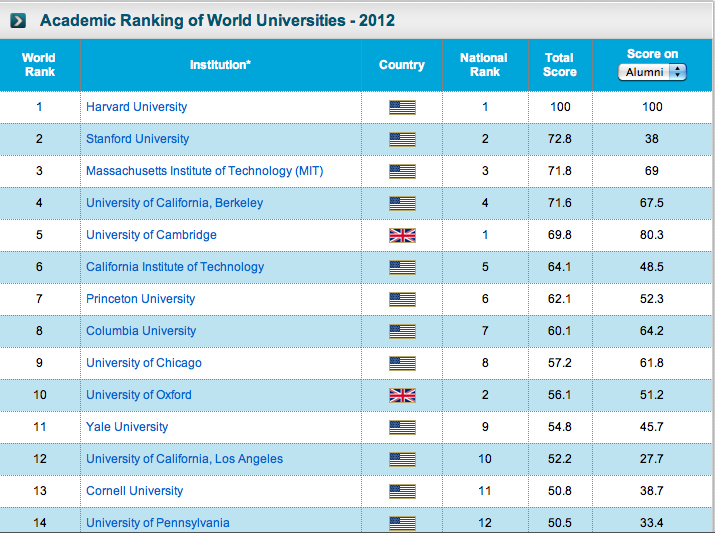Click the World Rank column header
715x533 pixels.
point(39,65)
